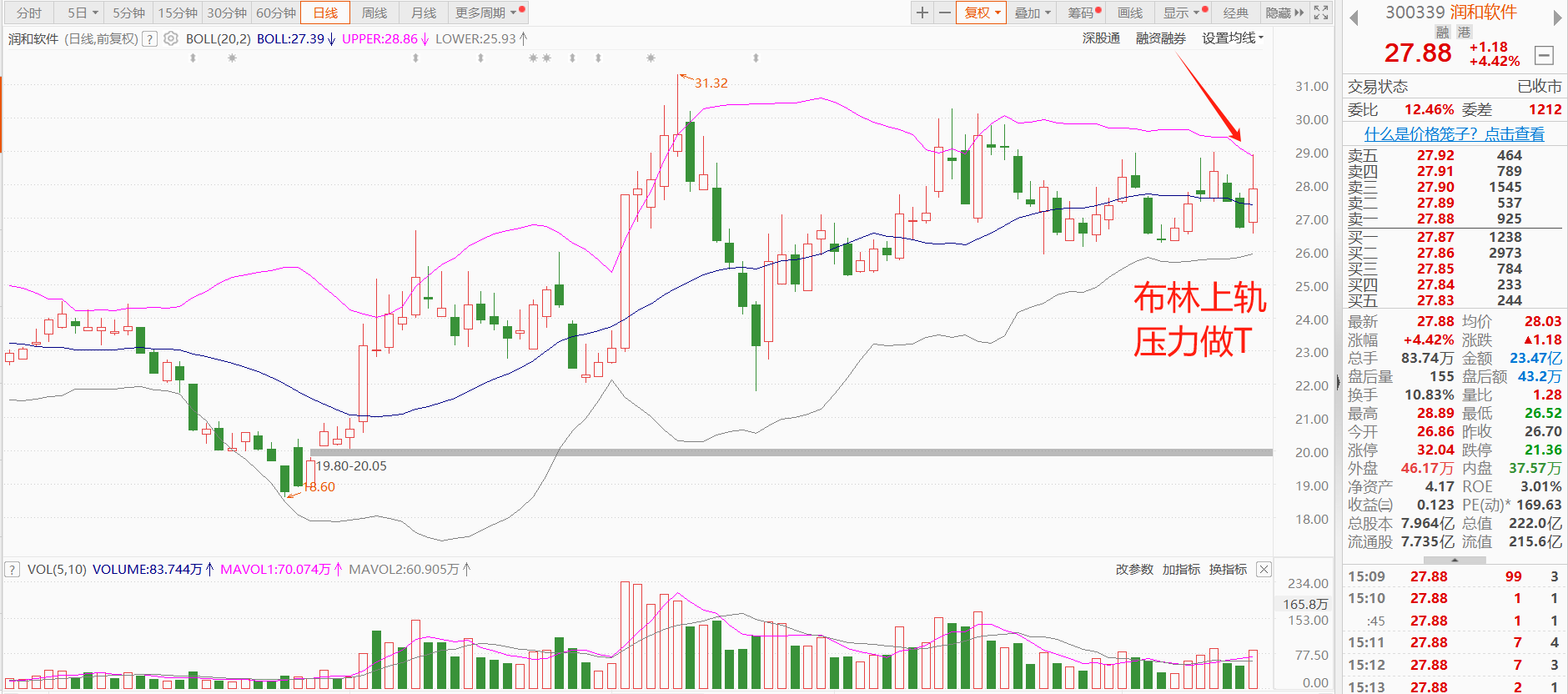Click 盘后额 43.2万 value
The height and width of the screenshot is (694, 1568).
click(1540, 376)
